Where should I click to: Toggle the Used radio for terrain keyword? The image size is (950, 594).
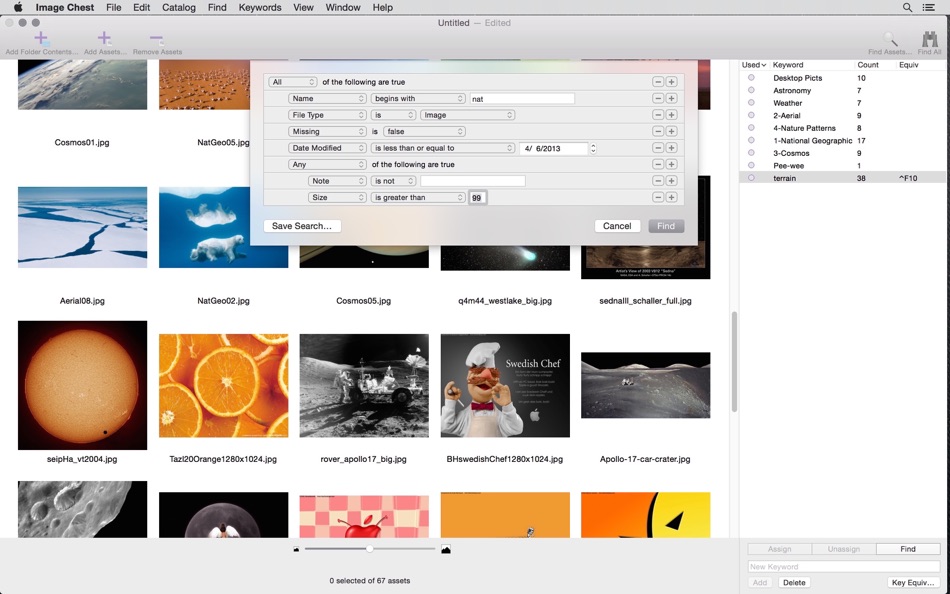coord(751,178)
